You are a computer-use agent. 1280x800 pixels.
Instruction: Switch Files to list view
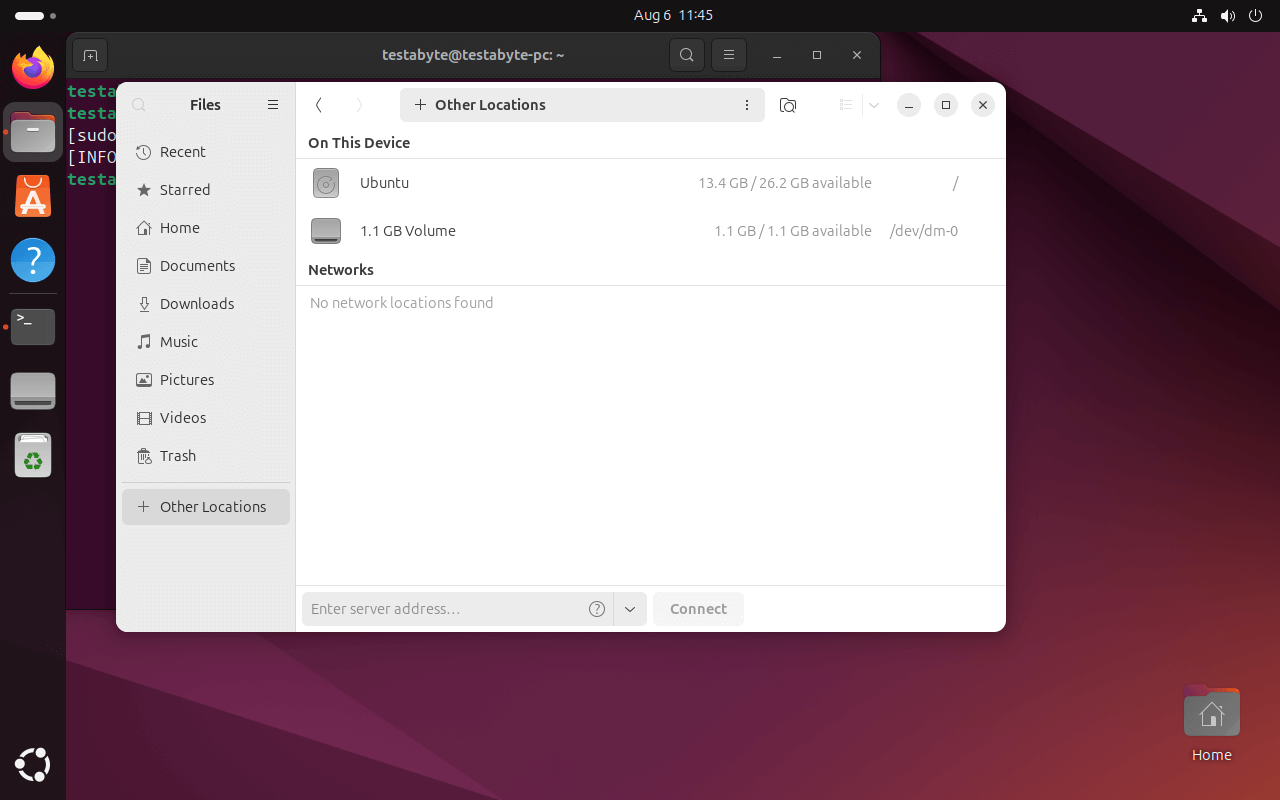pos(846,104)
